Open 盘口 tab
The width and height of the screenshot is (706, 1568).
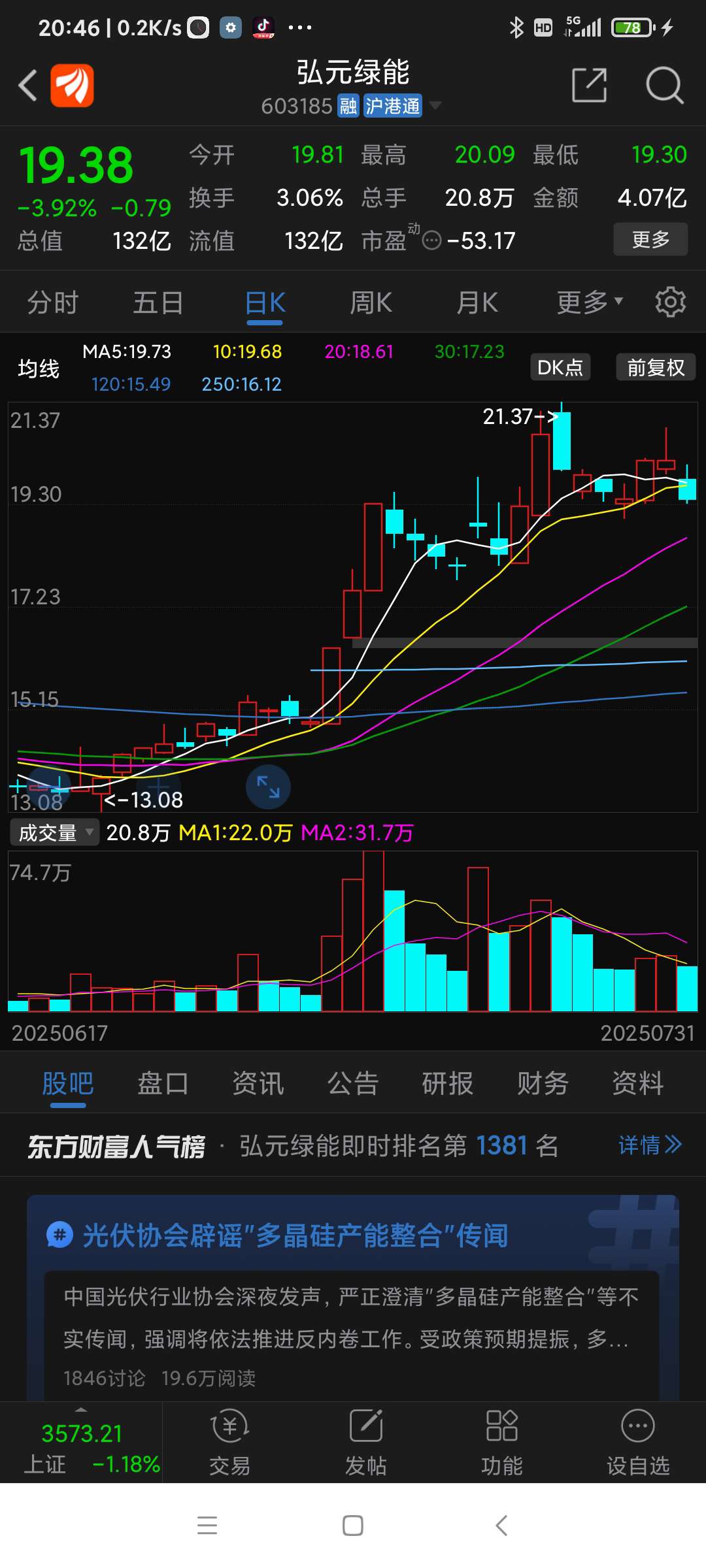(x=163, y=1083)
